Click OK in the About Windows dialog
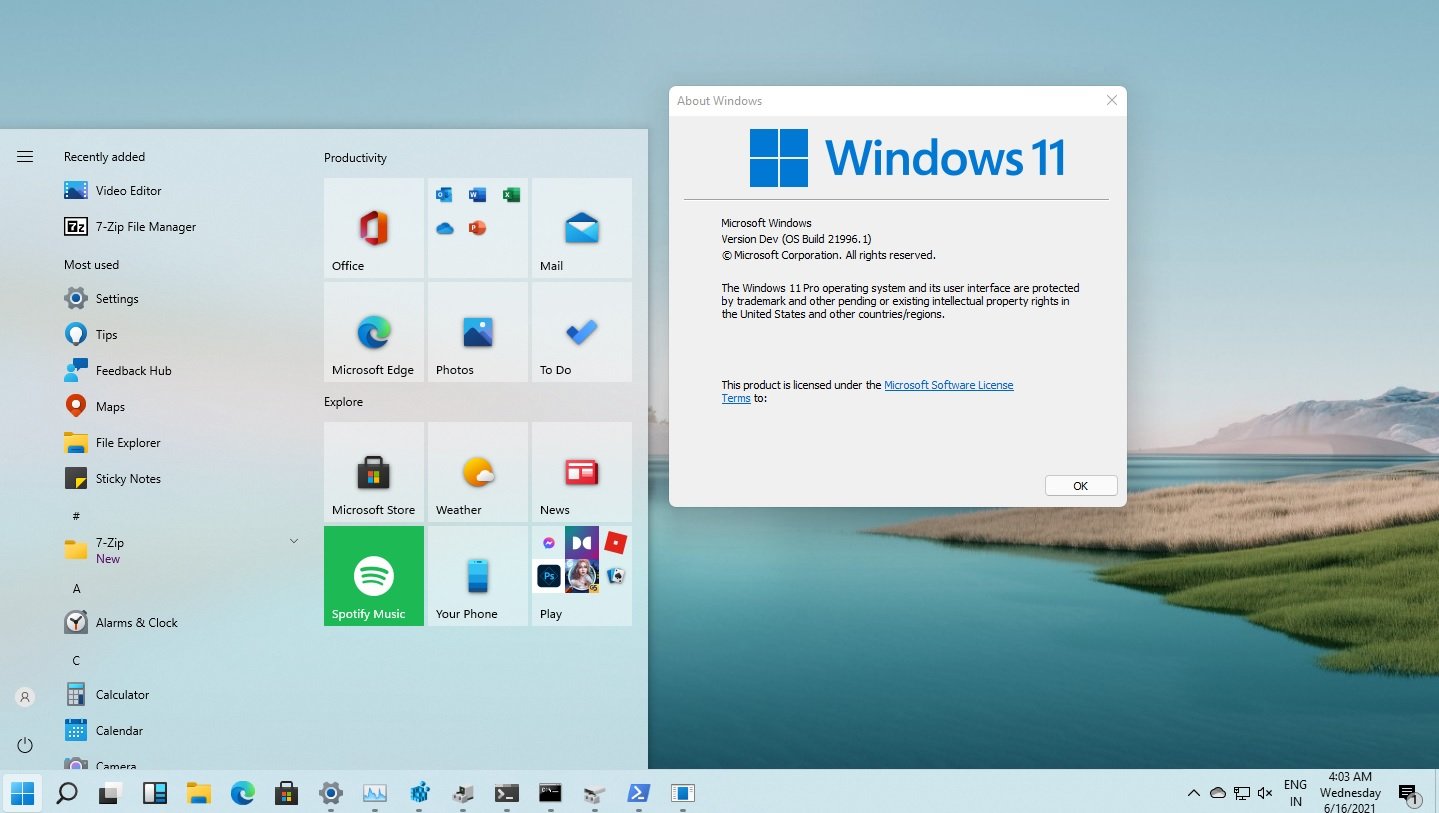 click(1080, 485)
